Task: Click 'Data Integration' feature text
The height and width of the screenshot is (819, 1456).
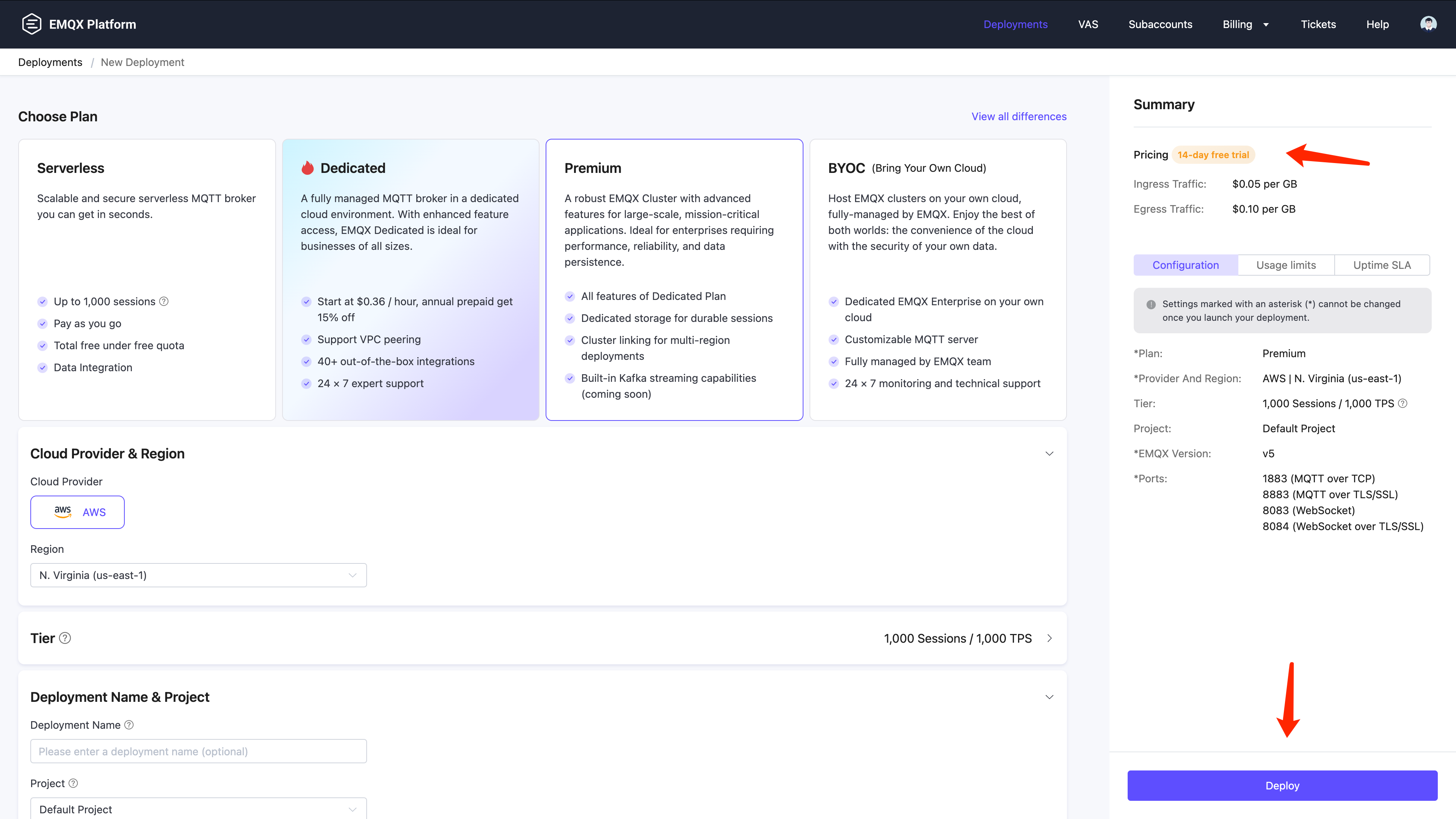Action: tap(93, 367)
